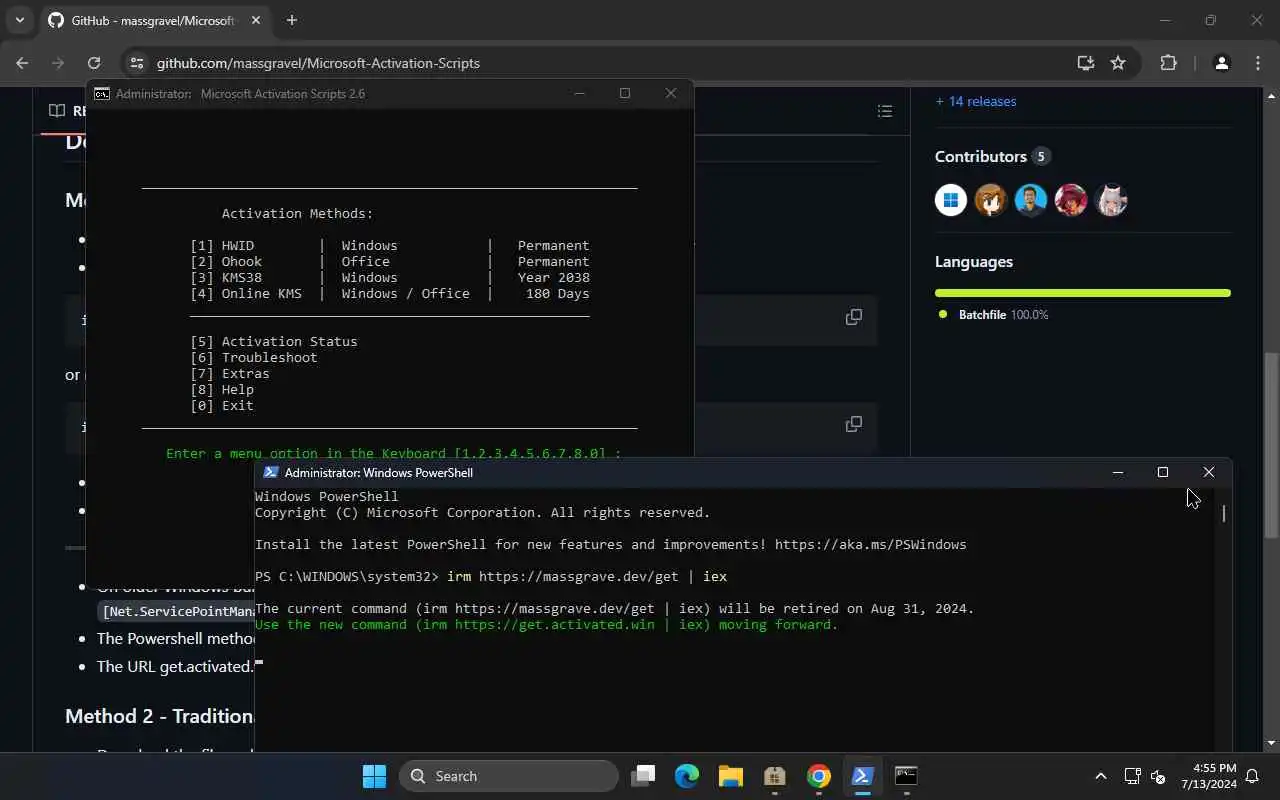Open File Explorer from the taskbar

click(x=730, y=776)
